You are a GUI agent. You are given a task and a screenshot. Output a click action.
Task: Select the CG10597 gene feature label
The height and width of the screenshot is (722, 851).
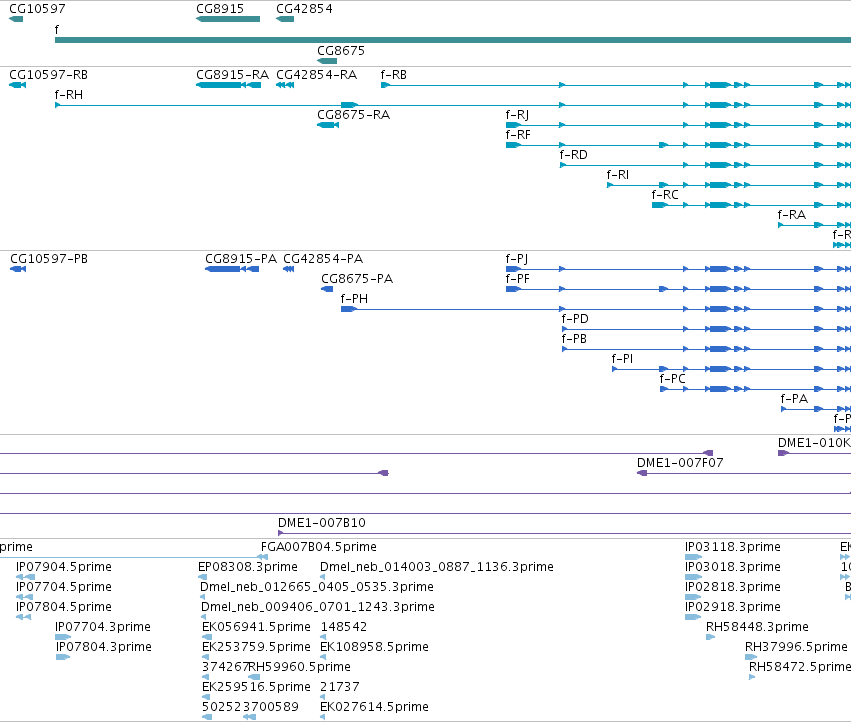(x=37, y=9)
